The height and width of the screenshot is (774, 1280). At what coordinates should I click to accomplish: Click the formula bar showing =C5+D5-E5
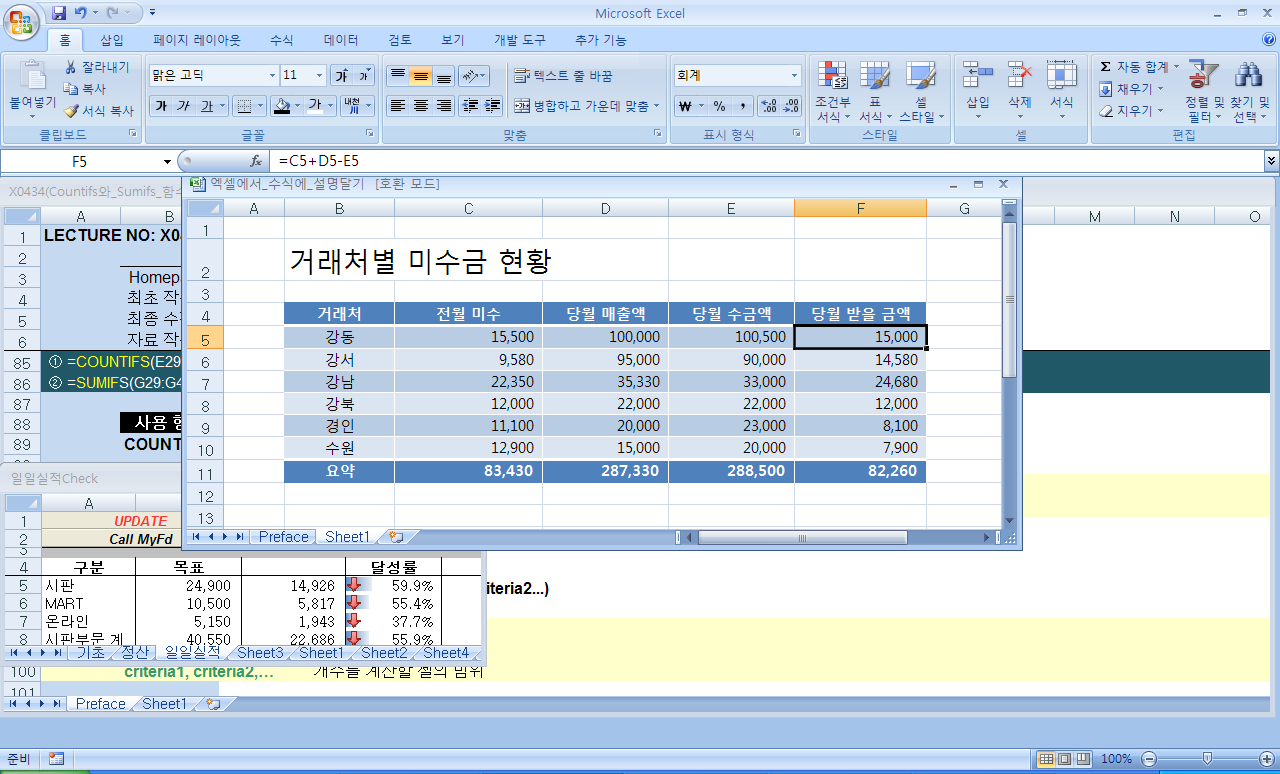coord(768,161)
